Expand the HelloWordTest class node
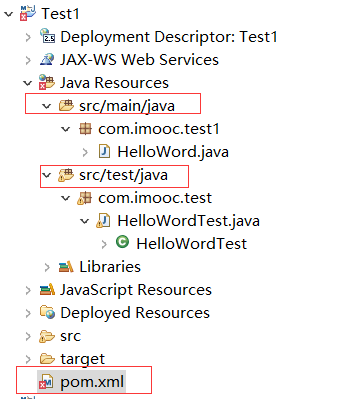Image resolution: width=362 pixels, height=399 pixels. pyautogui.click(x=104, y=244)
